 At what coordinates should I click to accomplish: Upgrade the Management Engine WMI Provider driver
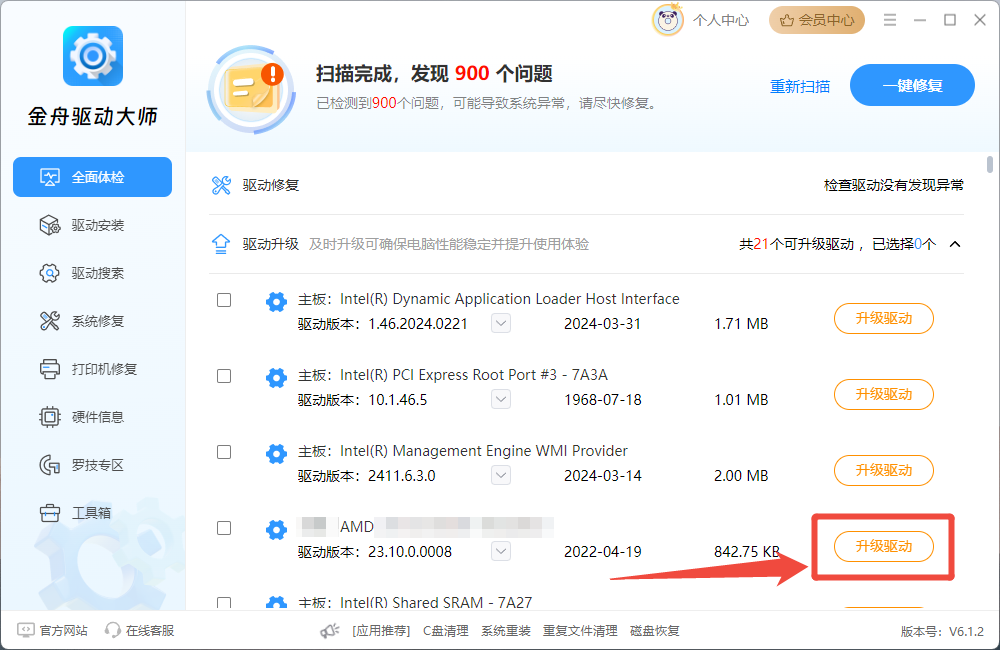(884, 470)
